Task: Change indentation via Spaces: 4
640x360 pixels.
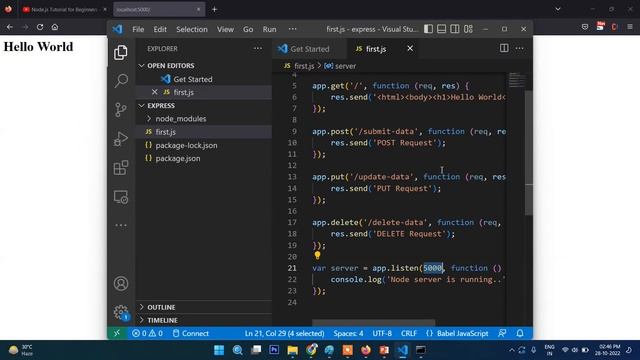Action: [348, 333]
